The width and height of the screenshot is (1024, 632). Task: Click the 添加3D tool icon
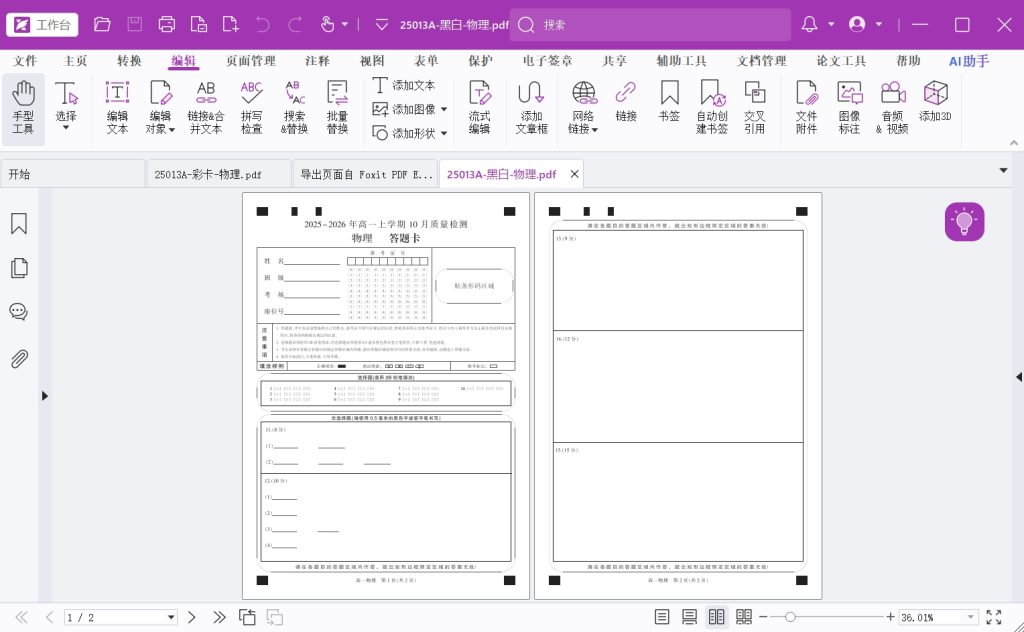click(x=935, y=102)
